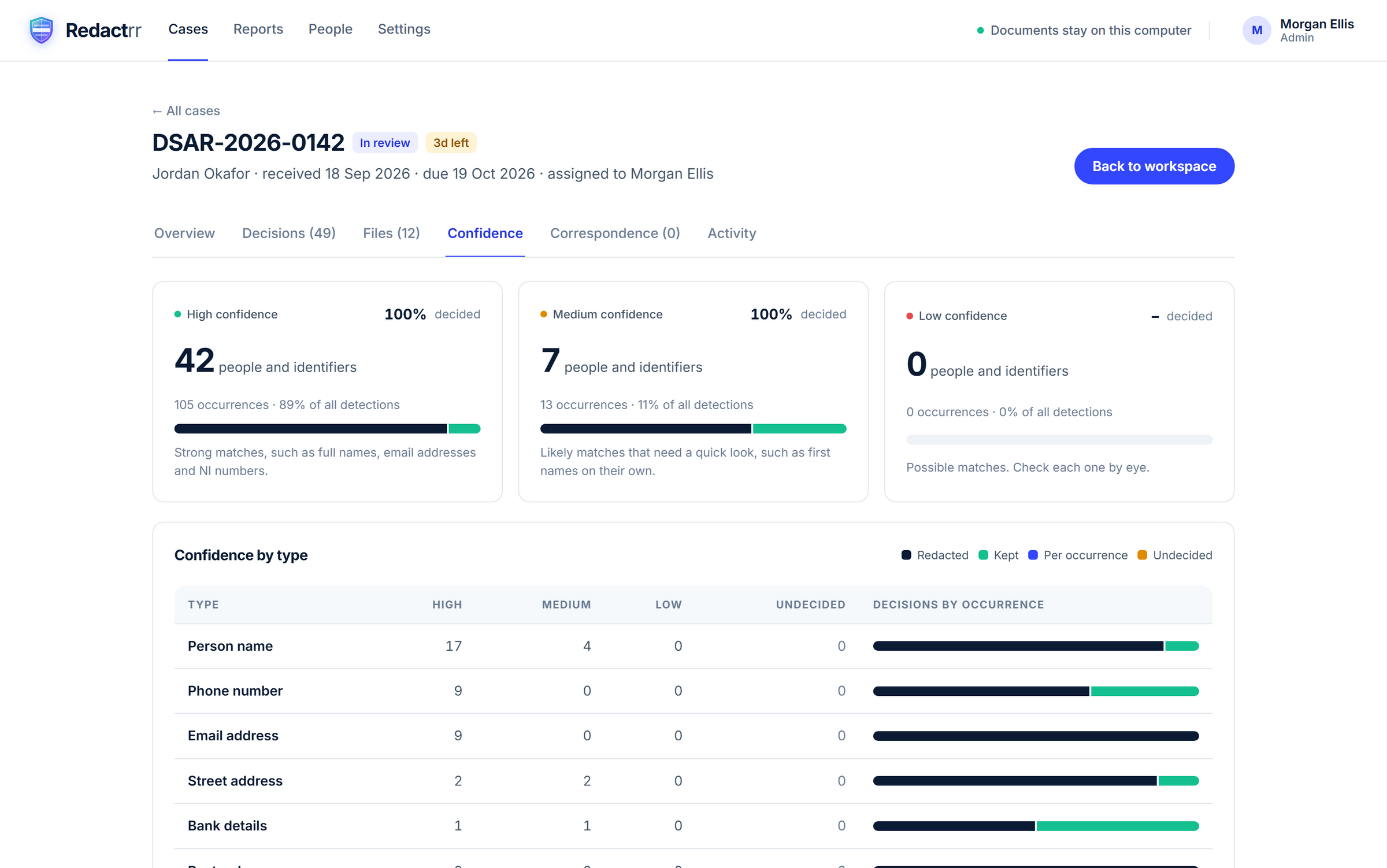
Task: Click the HIGH column header
Action: (x=447, y=604)
